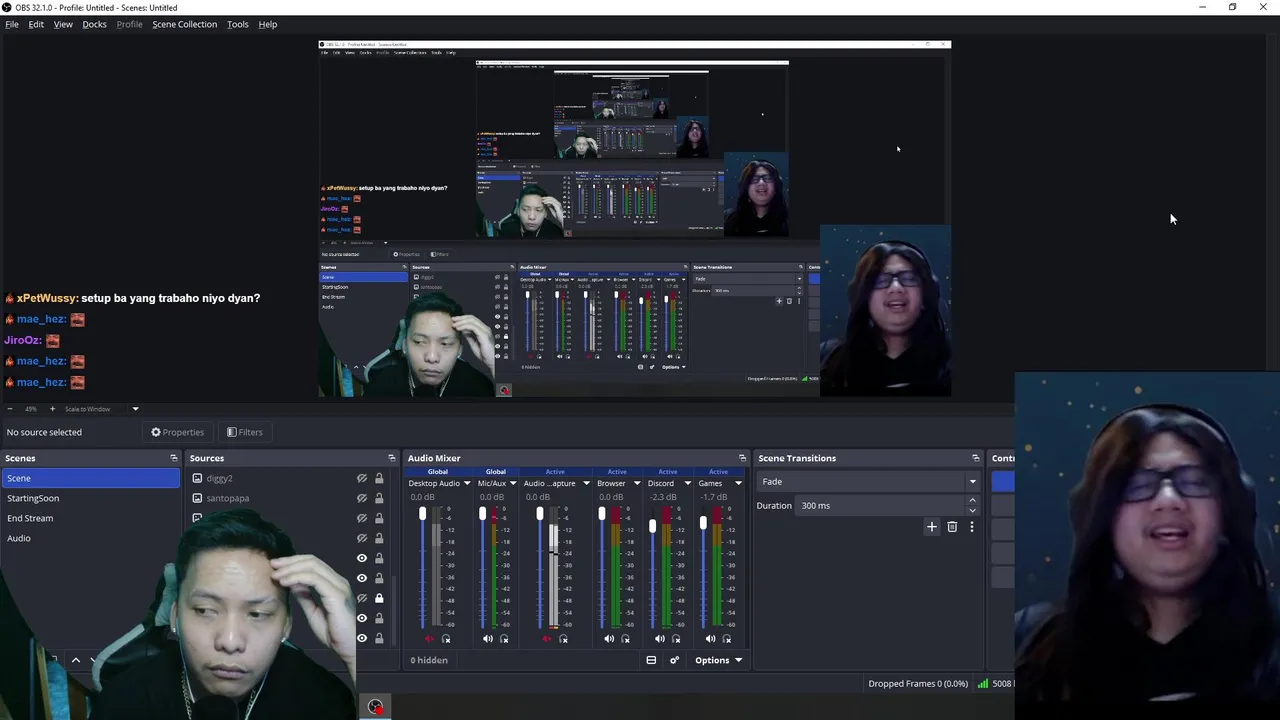
Task: Lock the santopapa source
Action: pos(379,498)
